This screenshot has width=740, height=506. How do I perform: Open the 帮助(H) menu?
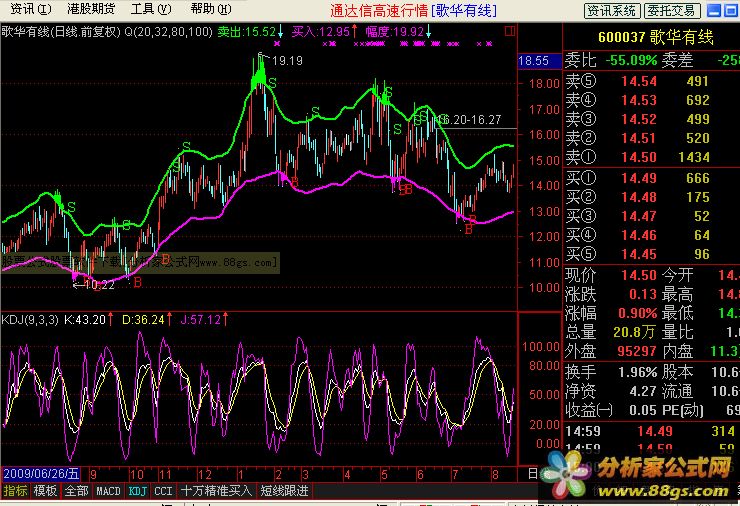[210, 8]
